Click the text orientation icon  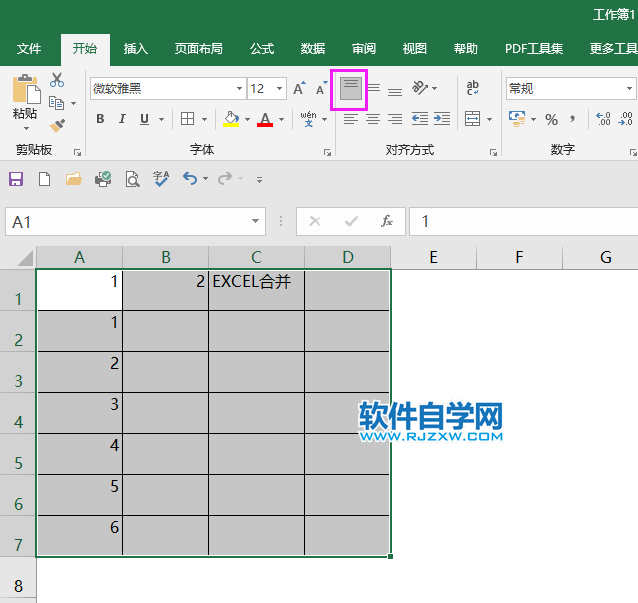point(420,87)
